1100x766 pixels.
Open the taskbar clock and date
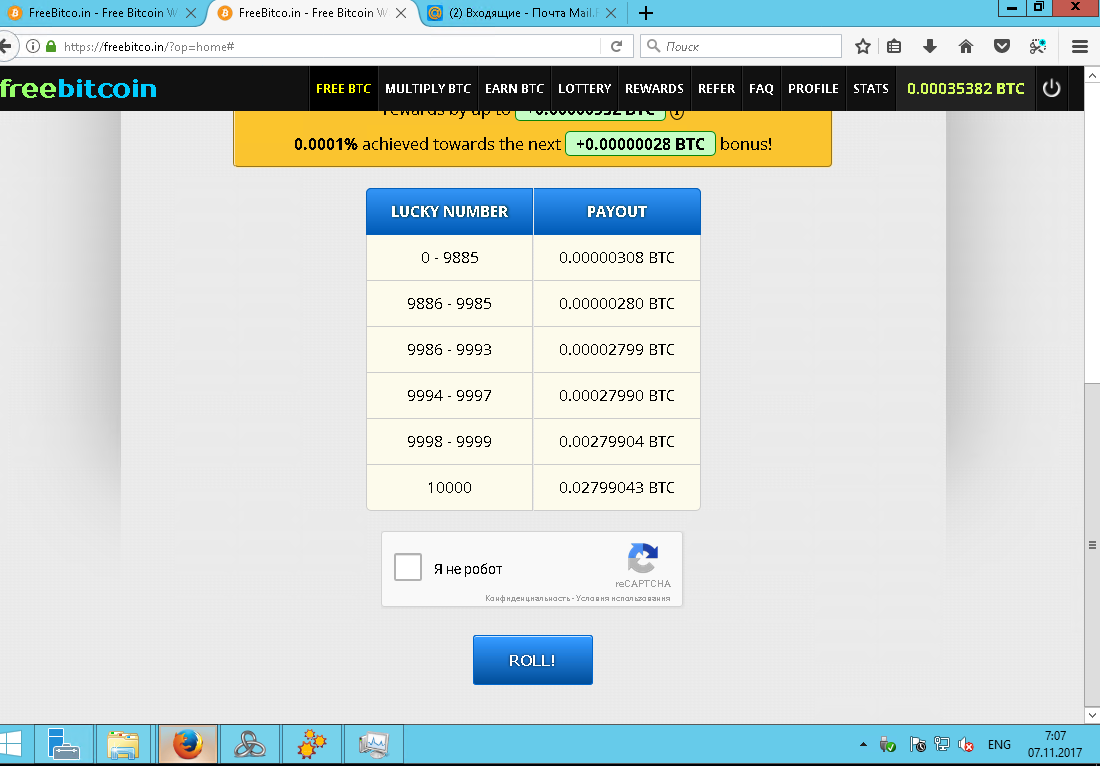click(1055, 744)
